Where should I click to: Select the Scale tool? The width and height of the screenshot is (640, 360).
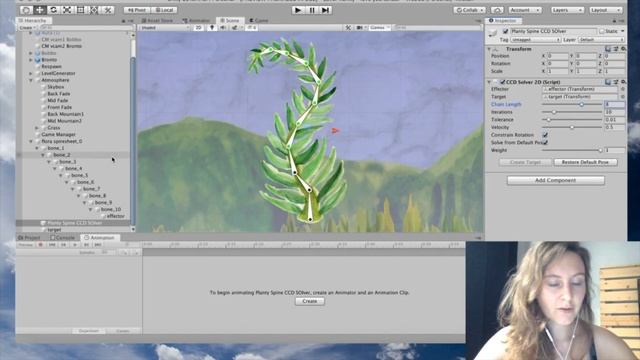pos(67,10)
